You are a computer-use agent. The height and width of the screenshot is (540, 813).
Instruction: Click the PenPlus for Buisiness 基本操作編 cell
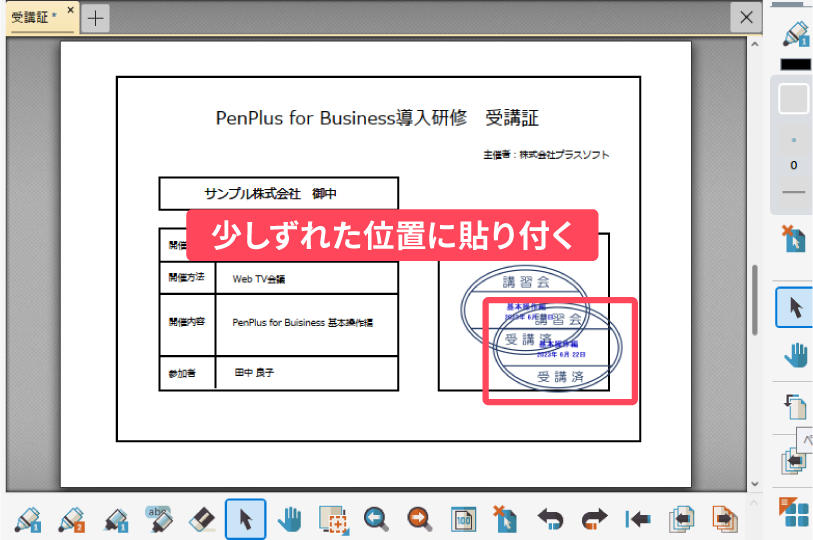(307, 324)
